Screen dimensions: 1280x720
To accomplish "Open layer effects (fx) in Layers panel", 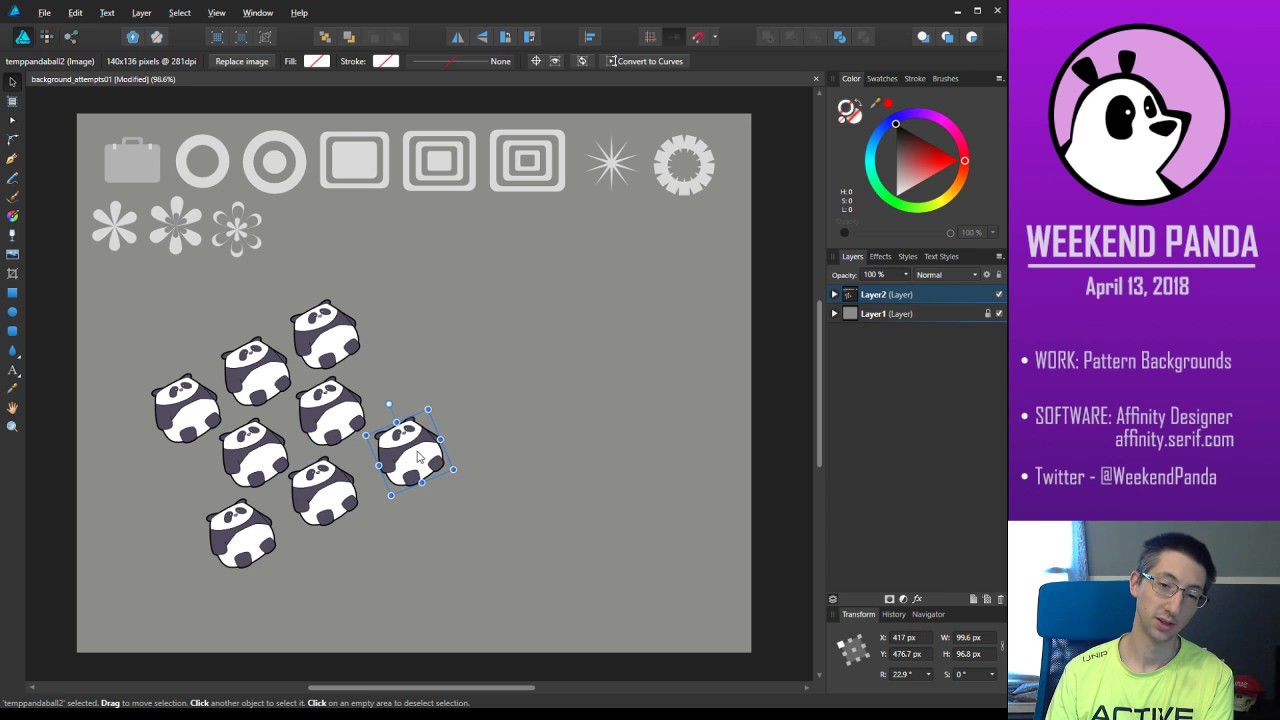I will (x=917, y=599).
